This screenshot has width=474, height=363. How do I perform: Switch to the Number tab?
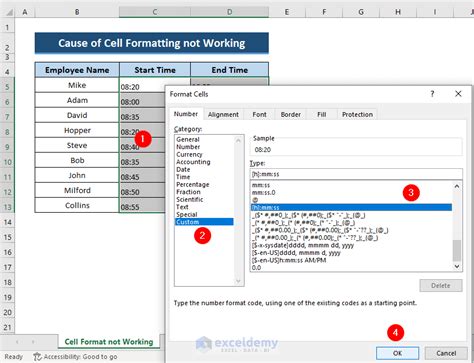pos(186,114)
